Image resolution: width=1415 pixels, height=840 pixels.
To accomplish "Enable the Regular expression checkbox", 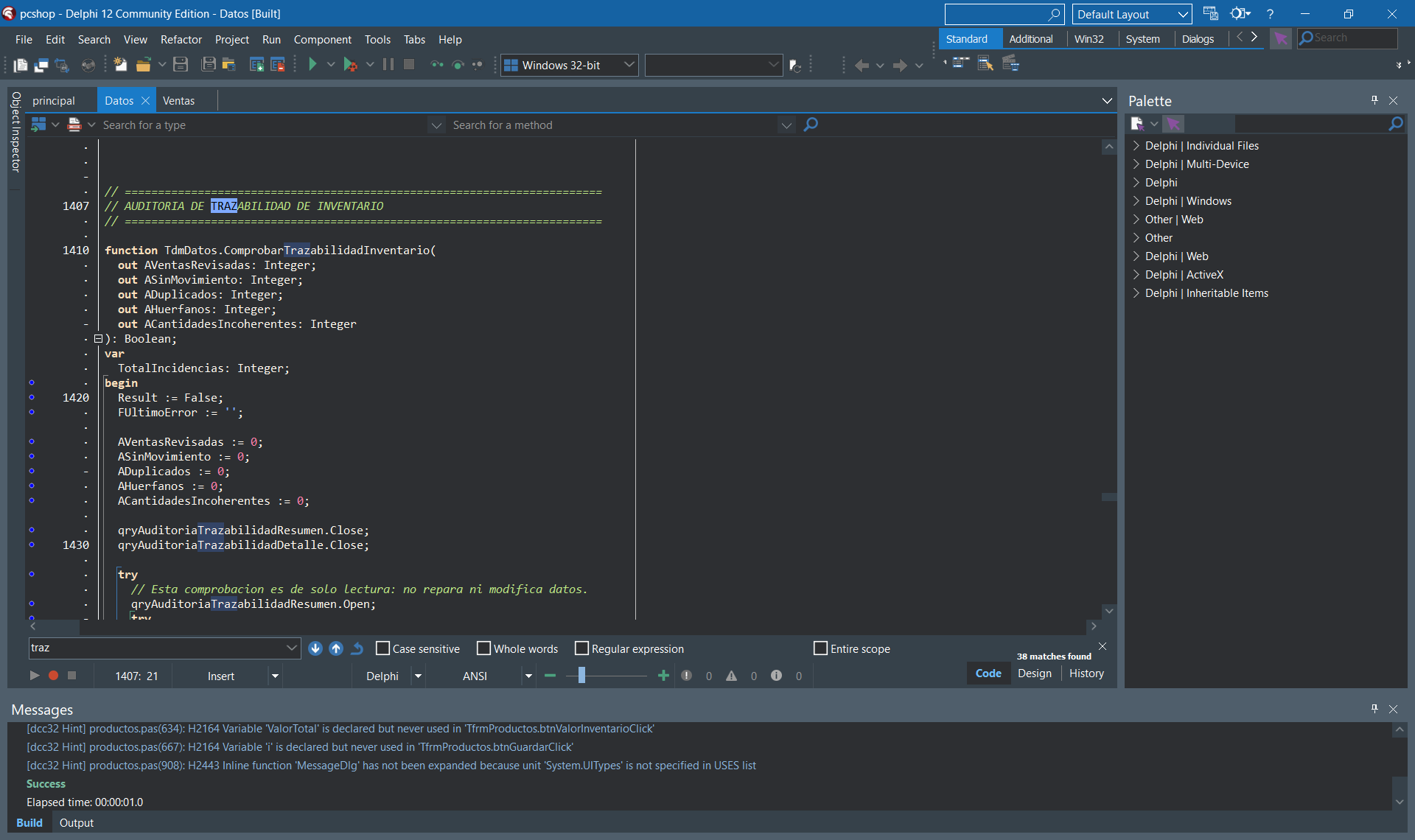I will pos(581,648).
